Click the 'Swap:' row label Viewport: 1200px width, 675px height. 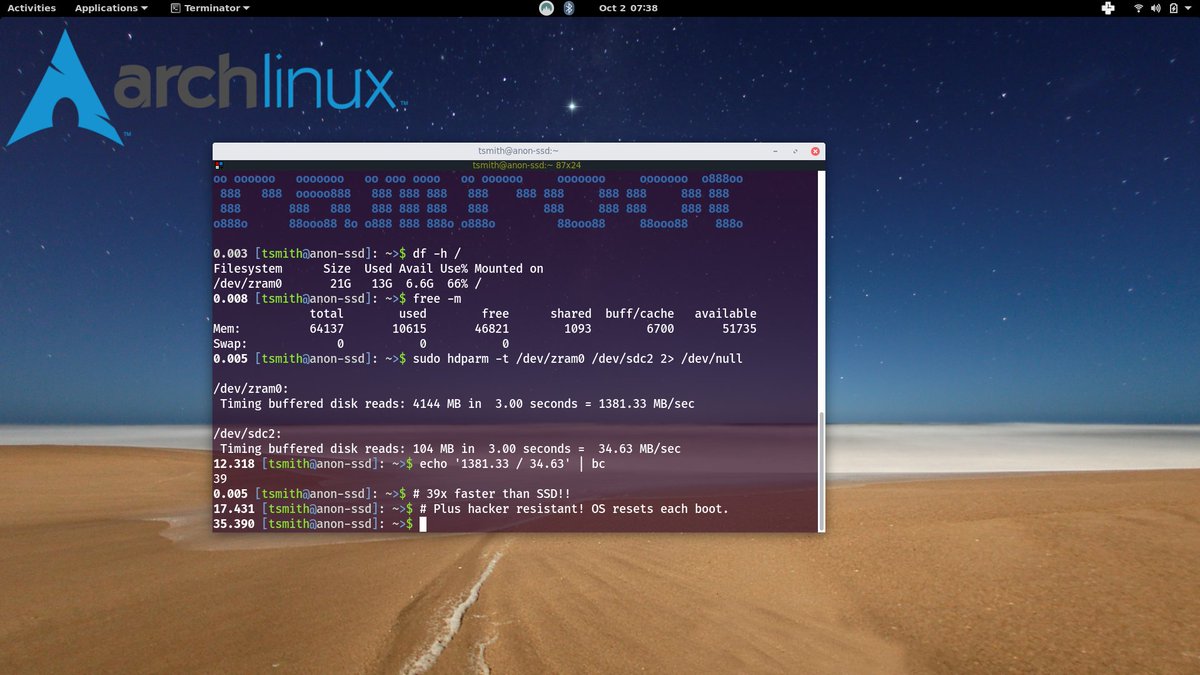(x=231, y=343)
